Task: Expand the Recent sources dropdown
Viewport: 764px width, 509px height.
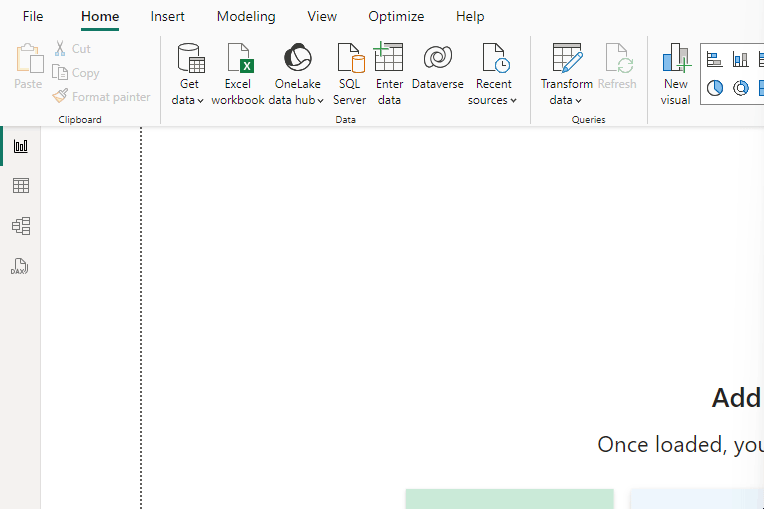Action: 513,101
